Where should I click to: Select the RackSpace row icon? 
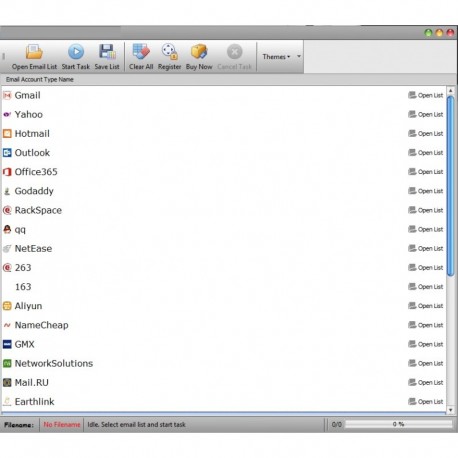click(x=7, y=210)
